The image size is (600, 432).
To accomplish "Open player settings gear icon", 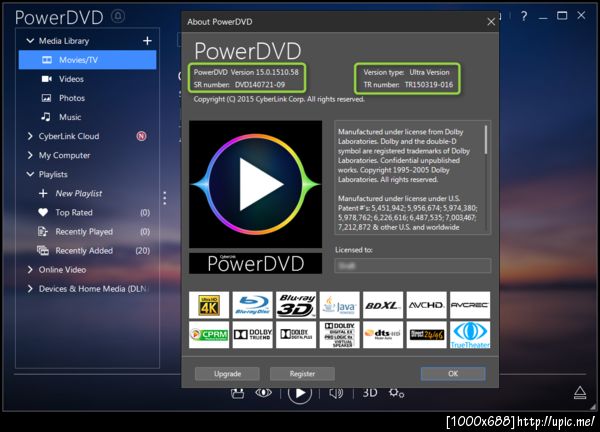I will click(x=396, y=393).
